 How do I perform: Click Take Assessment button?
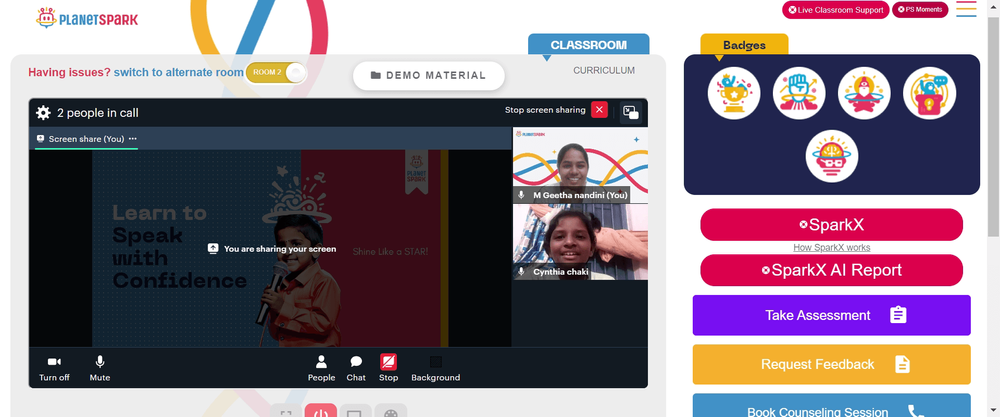tap(832, 315)
